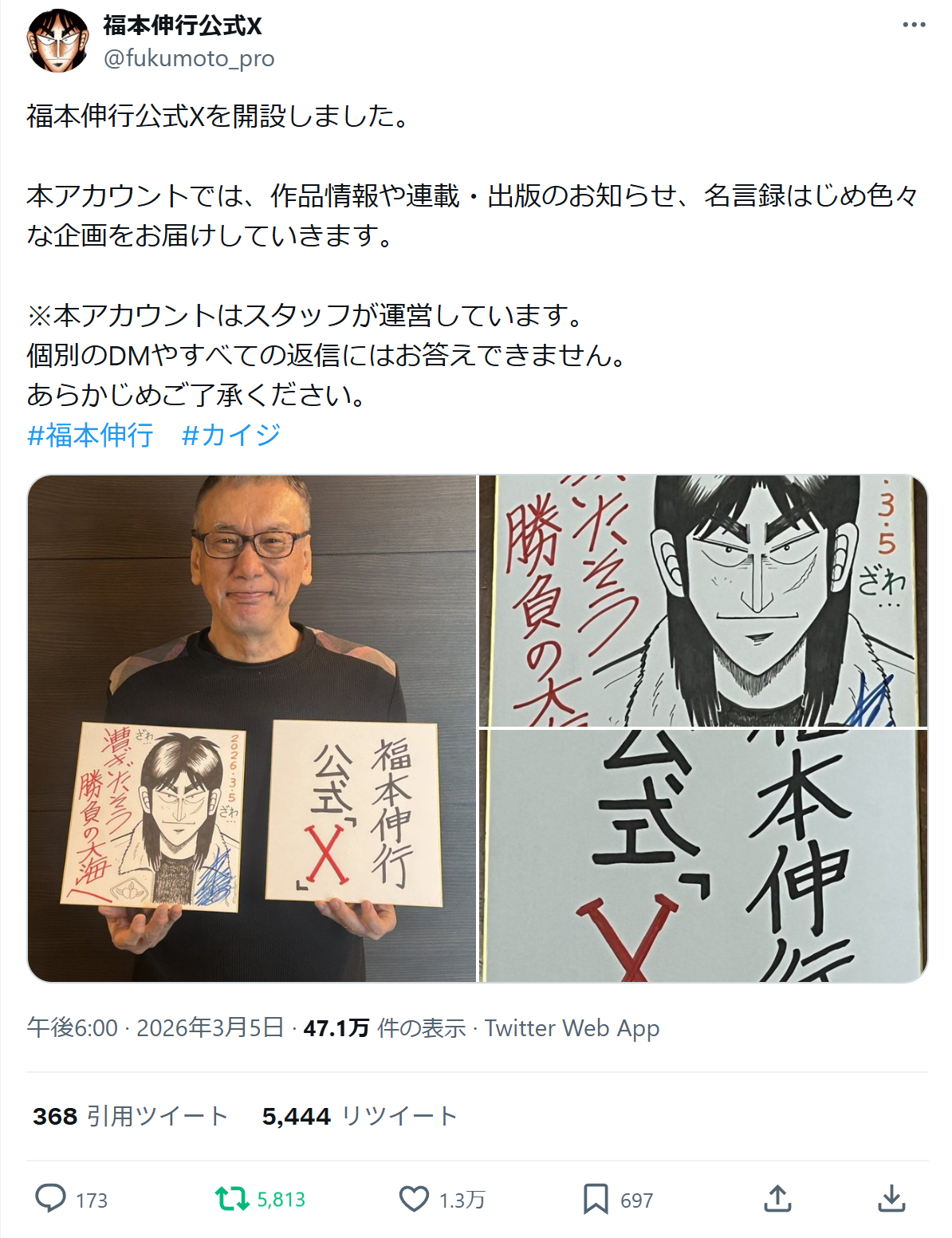Viewport: 952px width, 1238px height.
Task: Open the profile avatar image
Action: tap(57, 41)
